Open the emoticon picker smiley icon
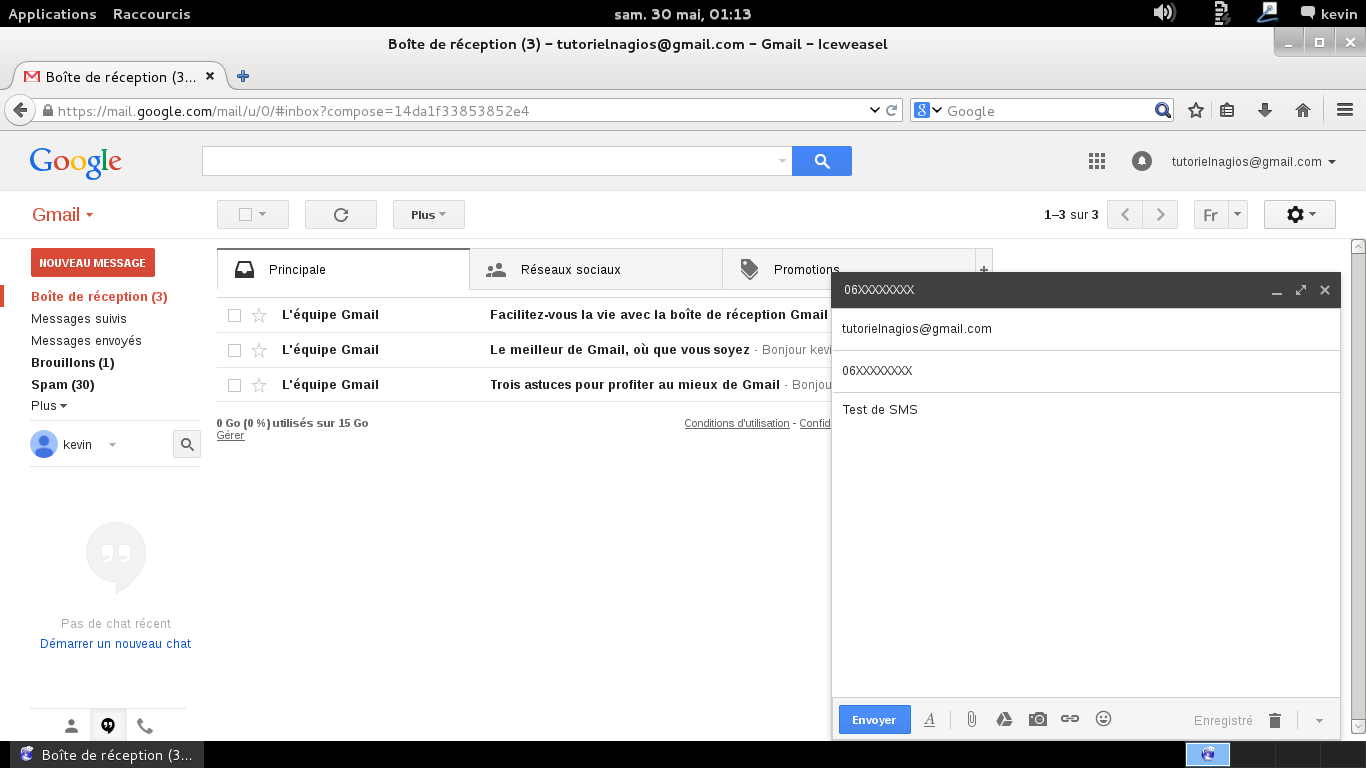Viewport: 1366px width, 768px height. [x=1104, y=718]
